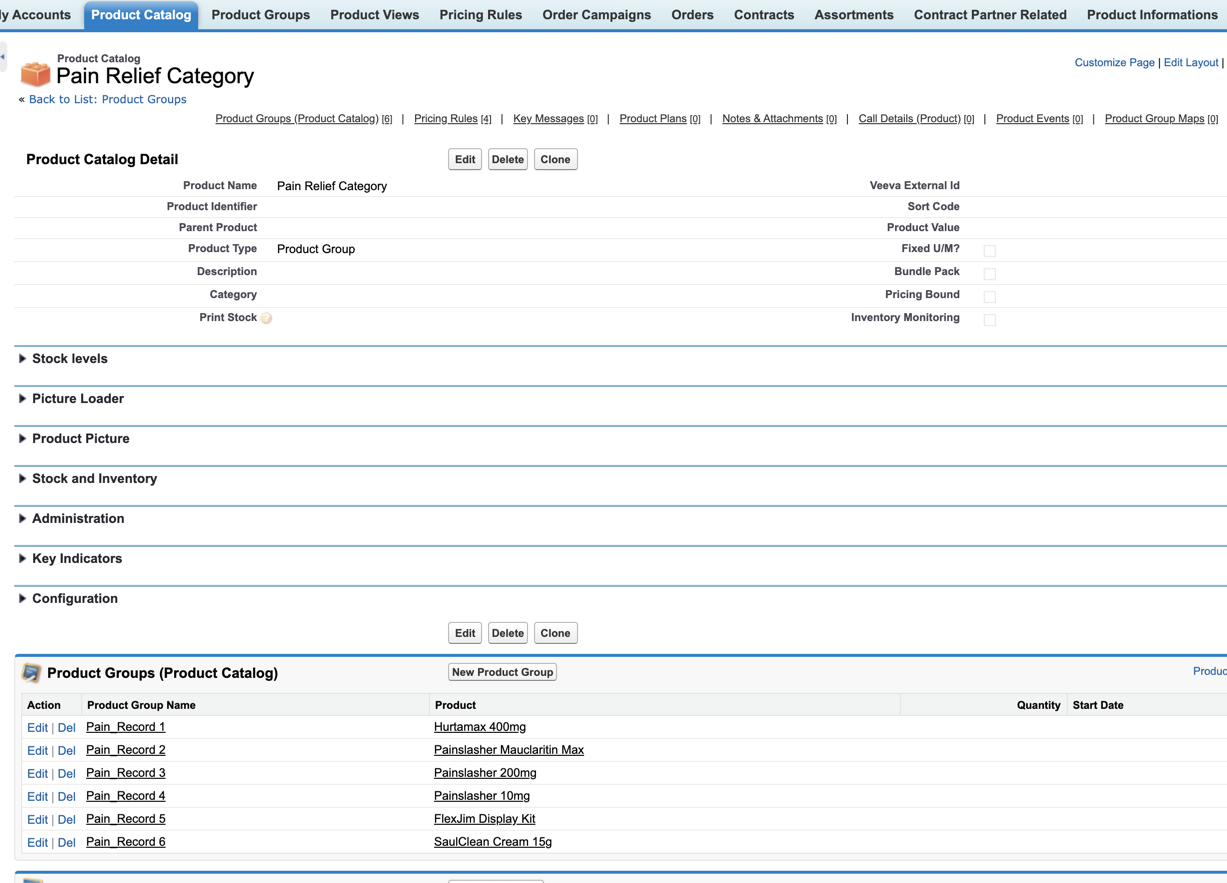Toggle the Bundle Pack checkbox

(x=989, y=274)
